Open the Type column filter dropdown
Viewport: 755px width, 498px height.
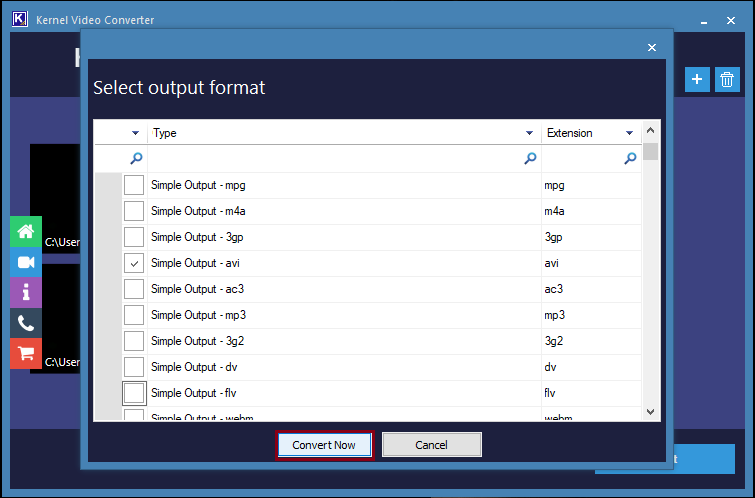530,133
